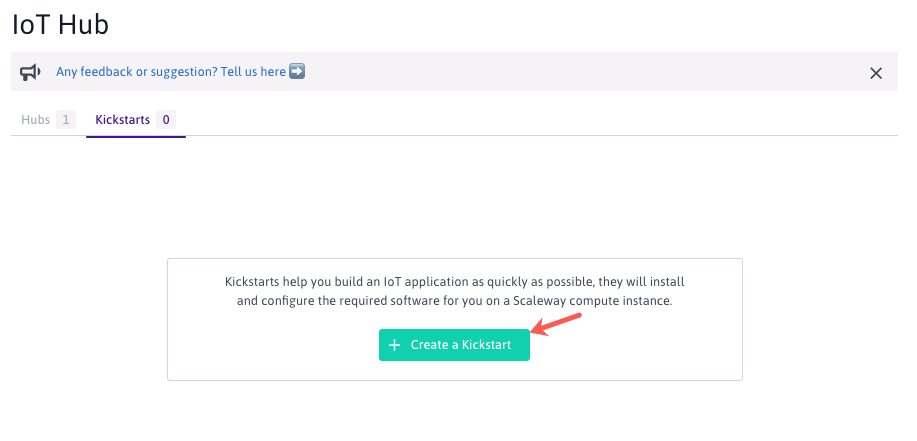Click the purple underline beneath the Kickstarts tab
Image resolution: width=917 pixels, height=441 pixels.
tap(136, 136)
